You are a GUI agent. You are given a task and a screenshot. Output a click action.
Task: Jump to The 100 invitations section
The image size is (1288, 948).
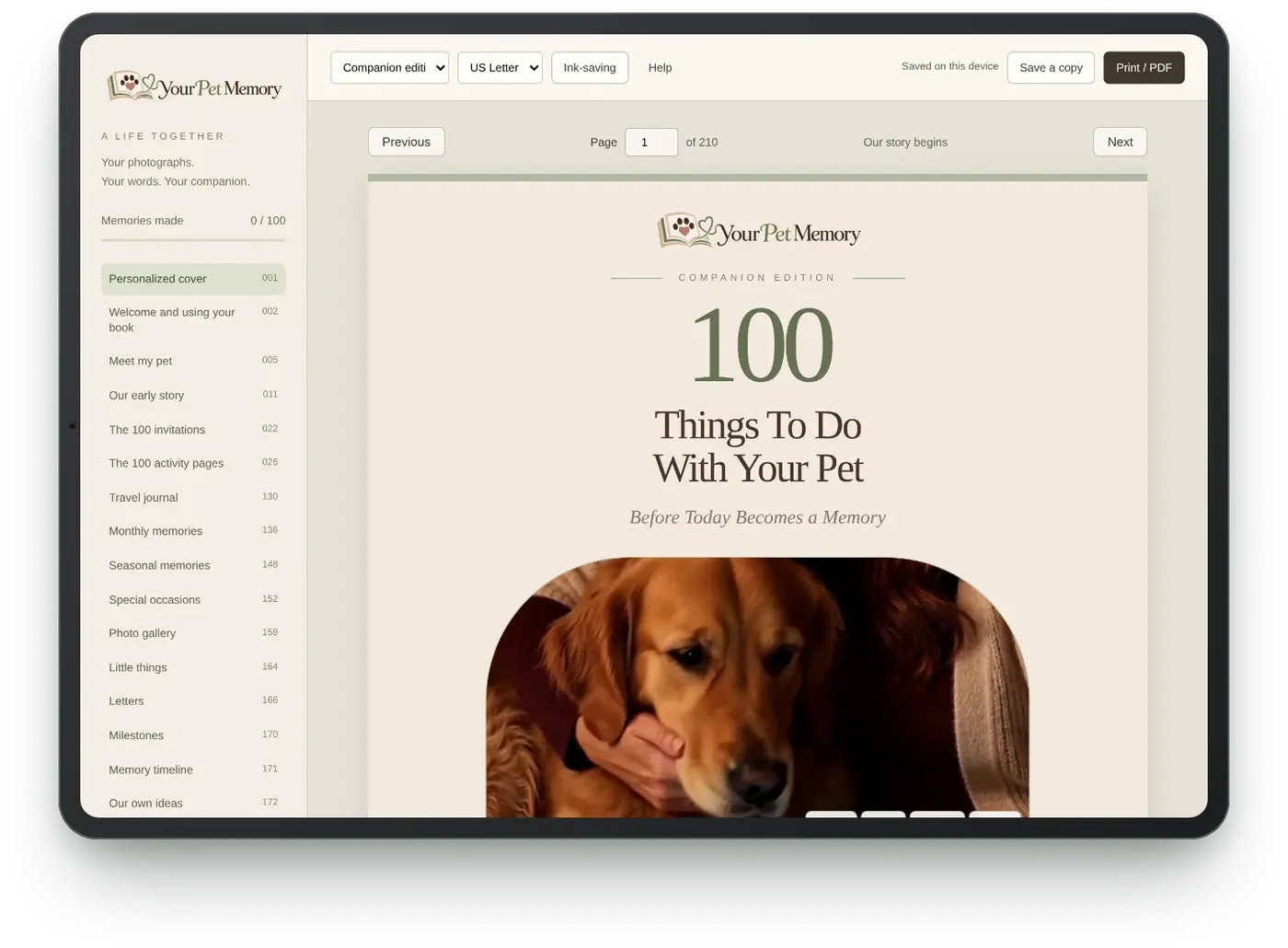[193, 429]
